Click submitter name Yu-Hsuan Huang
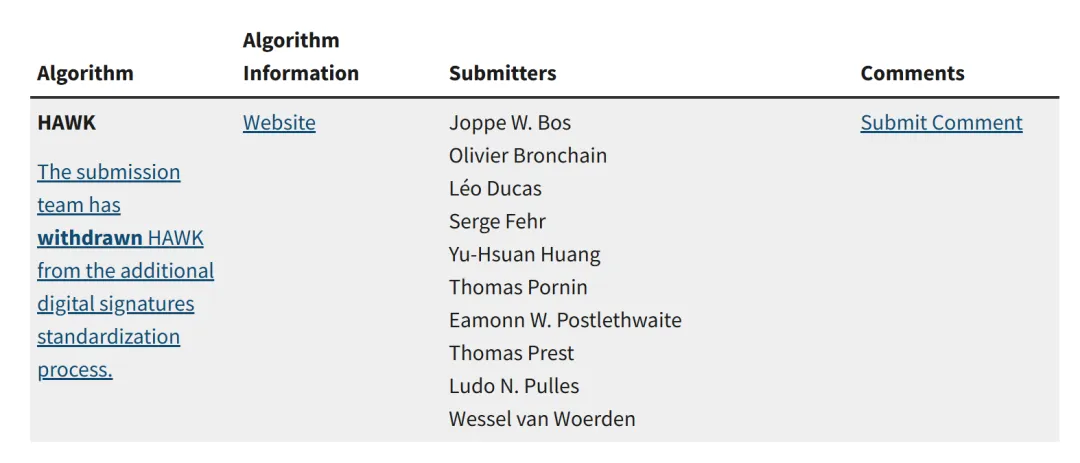 tap(525, 254)
